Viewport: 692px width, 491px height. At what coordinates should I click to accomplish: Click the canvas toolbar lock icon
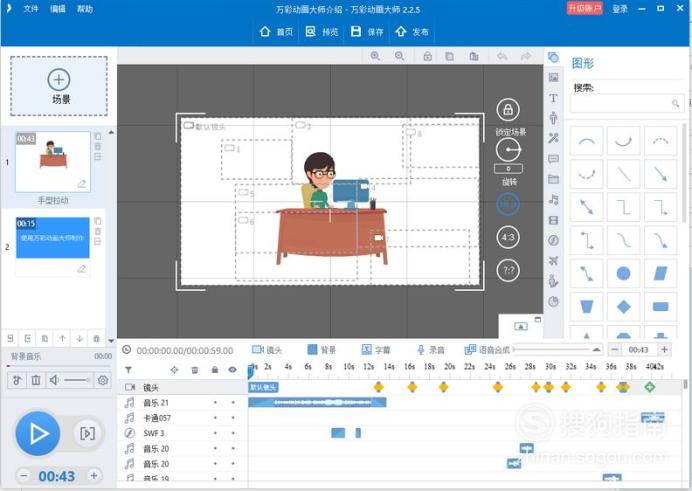[428, 56]
